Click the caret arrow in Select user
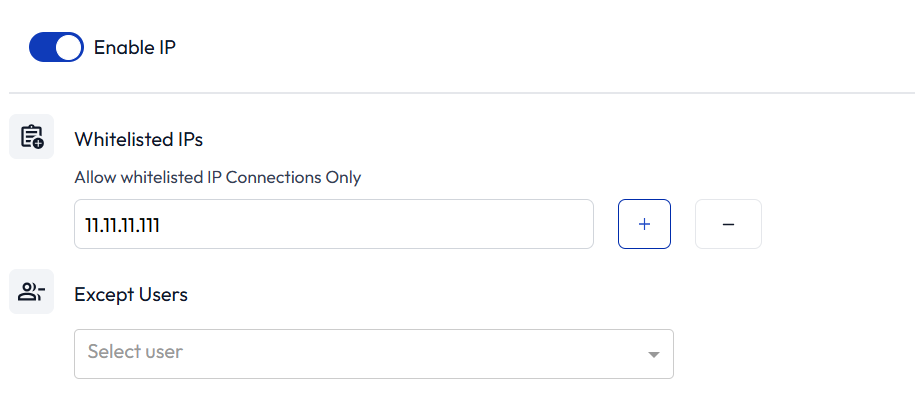Viewport: 918px width, 411px height. pyautogui.click(x=654, y=355)
